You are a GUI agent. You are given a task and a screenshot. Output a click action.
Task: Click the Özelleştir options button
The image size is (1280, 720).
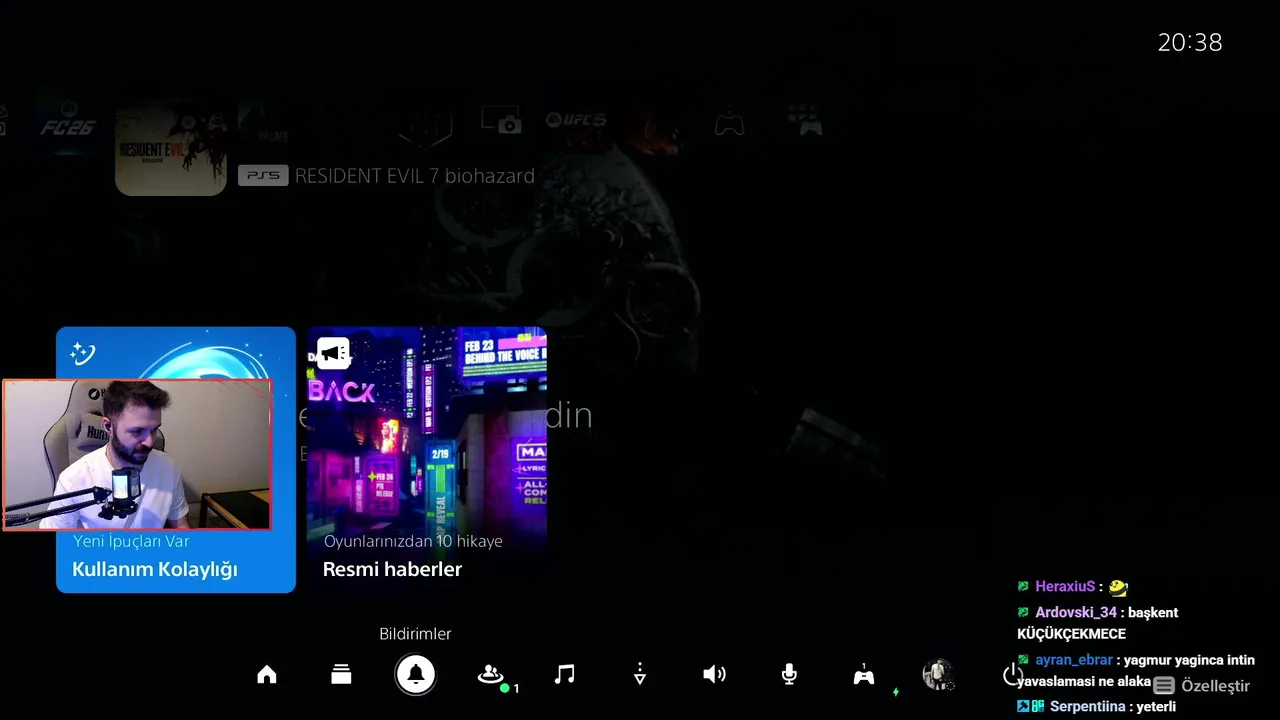(x=1202, y=686)
